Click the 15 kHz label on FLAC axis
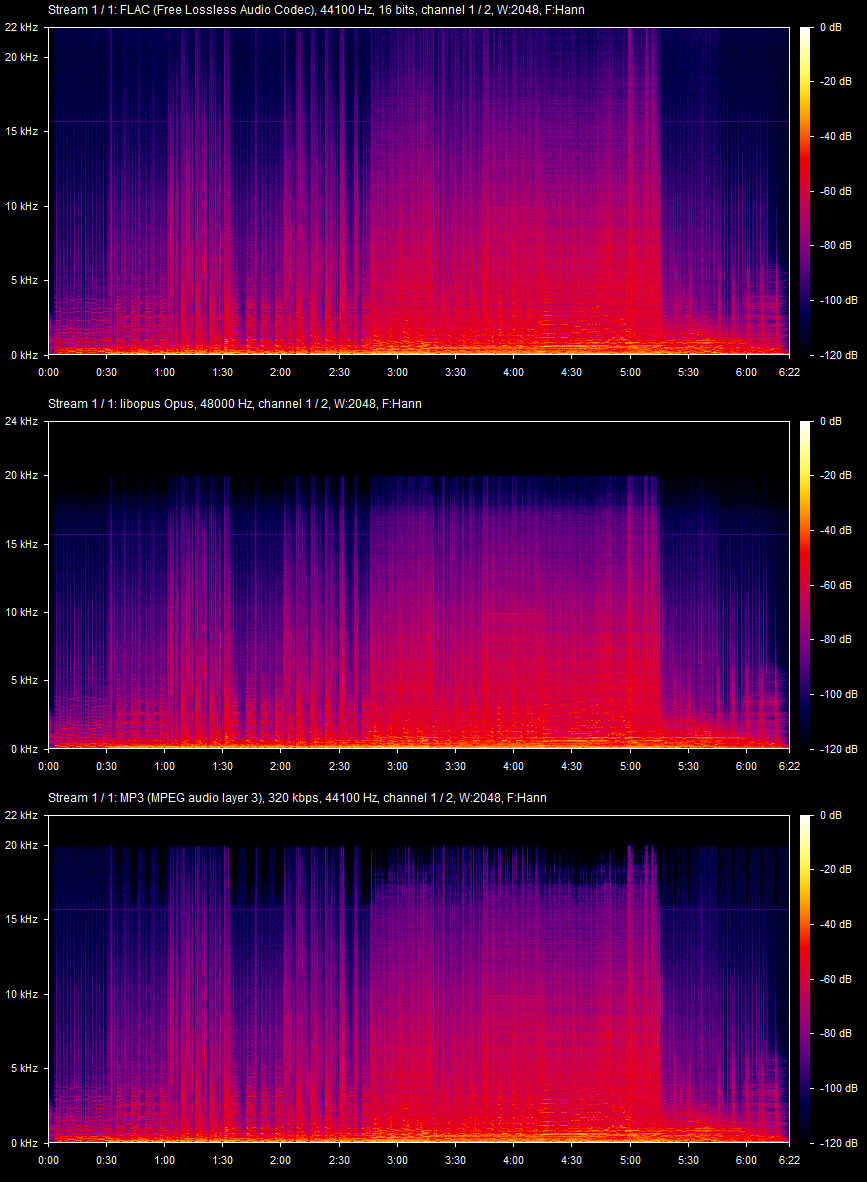The height and width of the screenshot is (1182, 867). tap(21, 131)
